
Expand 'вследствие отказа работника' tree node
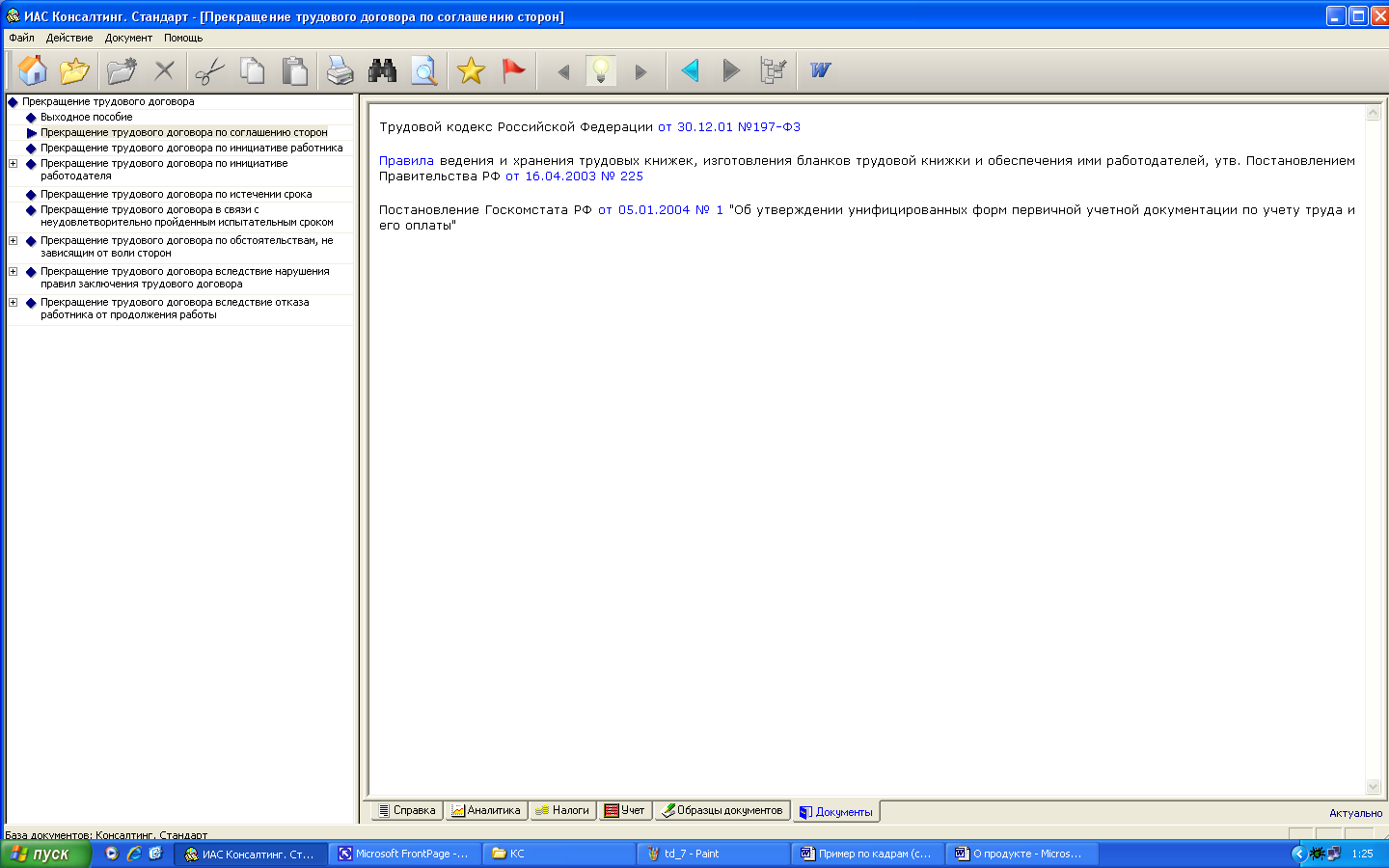pyautogui.click(x=14, y=303)
